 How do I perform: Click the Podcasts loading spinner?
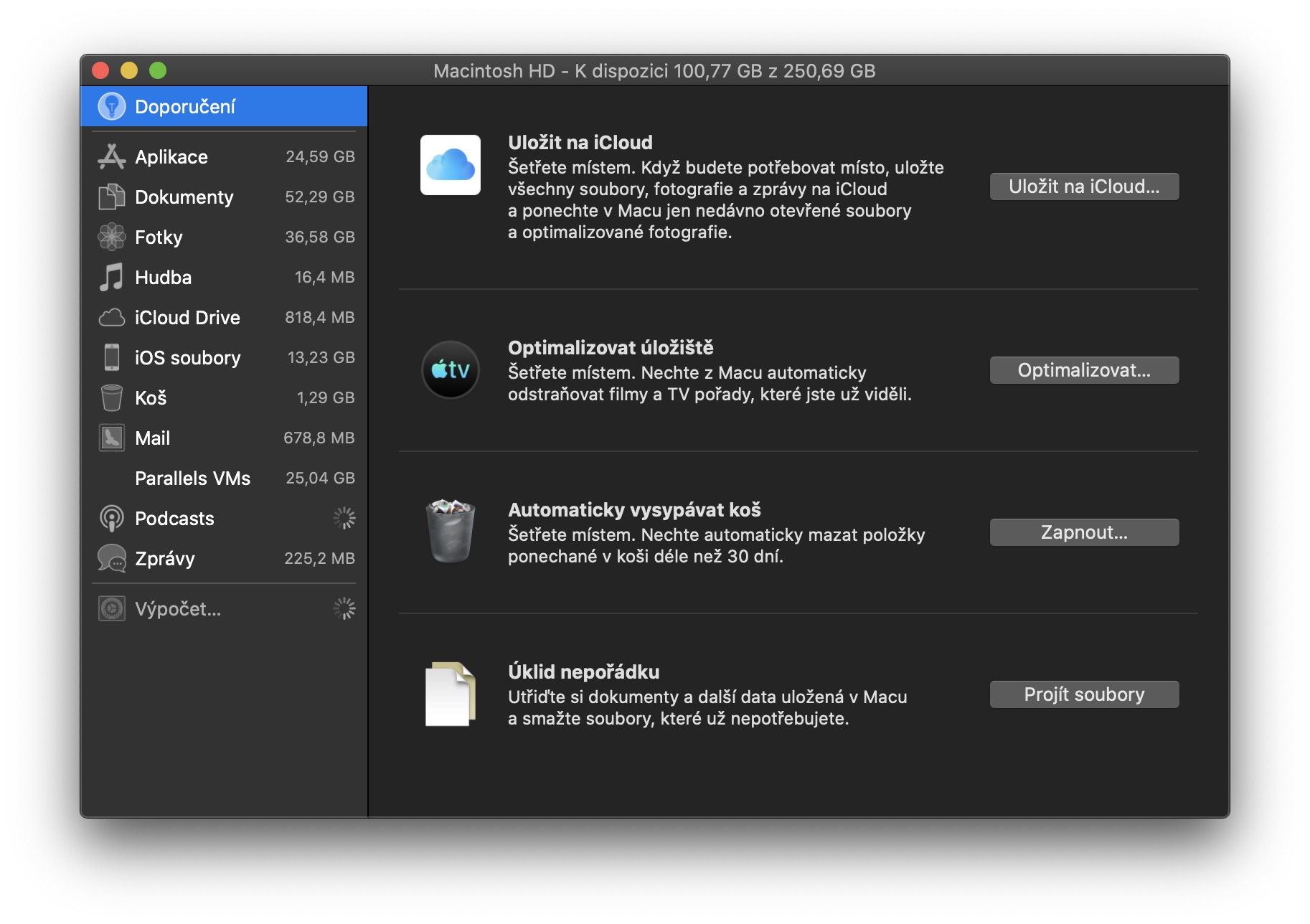tap(344, 518)
